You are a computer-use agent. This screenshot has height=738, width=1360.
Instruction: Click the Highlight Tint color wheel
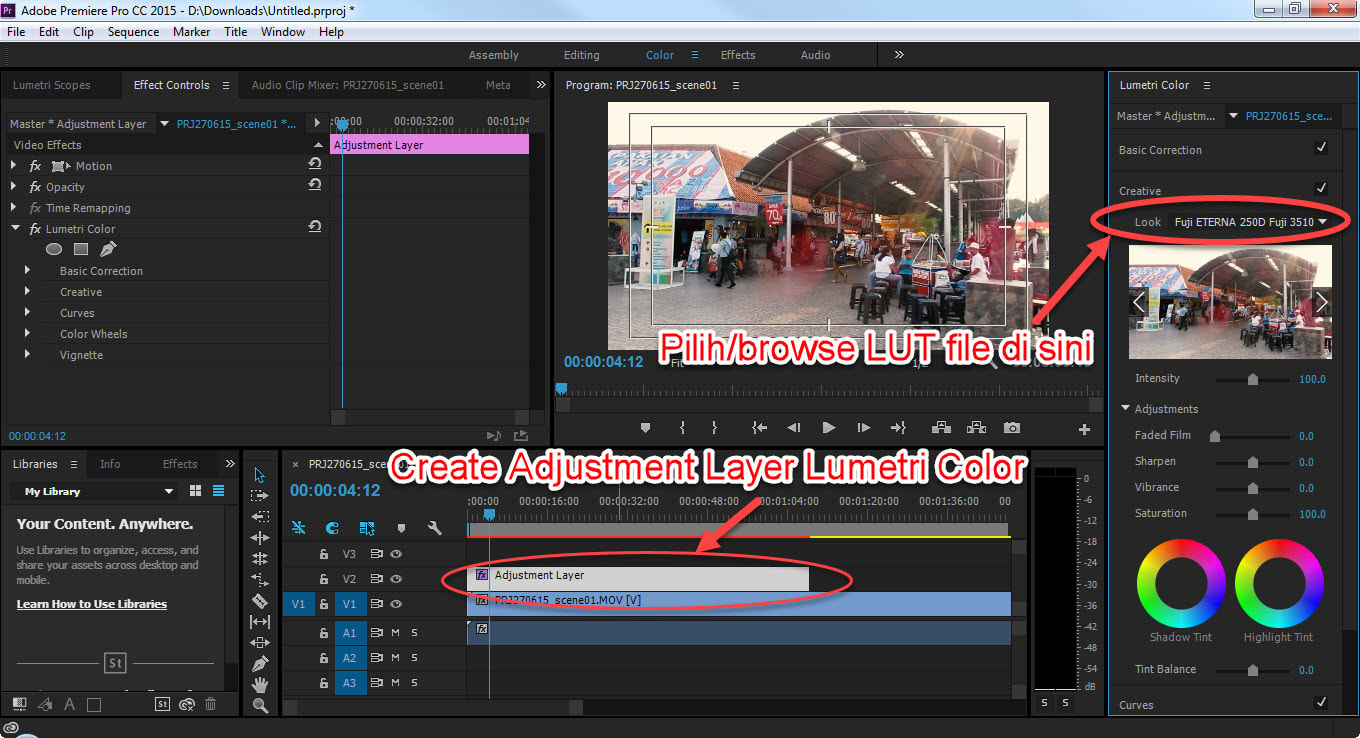(x=1278, y=582)
